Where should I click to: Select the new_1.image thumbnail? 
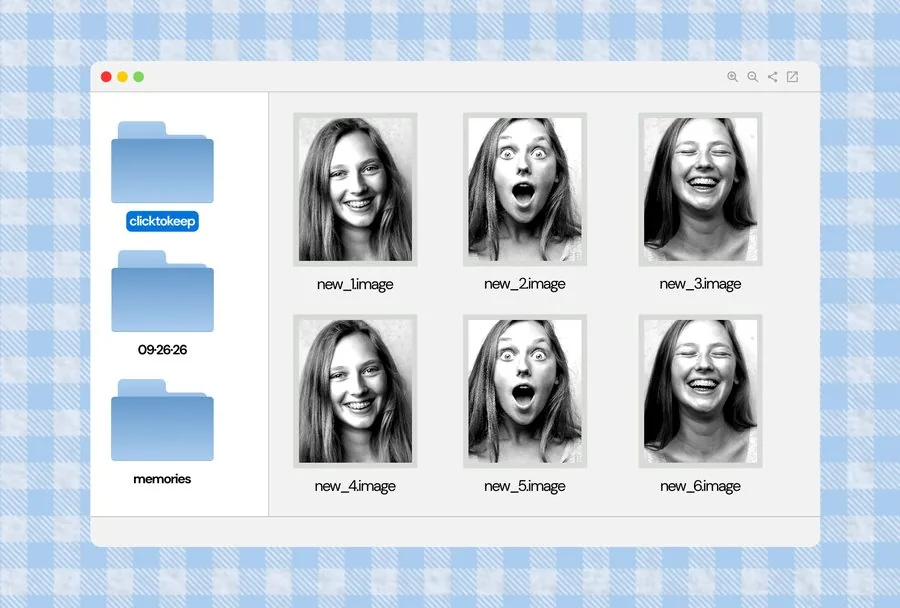(x=355, y=189)
